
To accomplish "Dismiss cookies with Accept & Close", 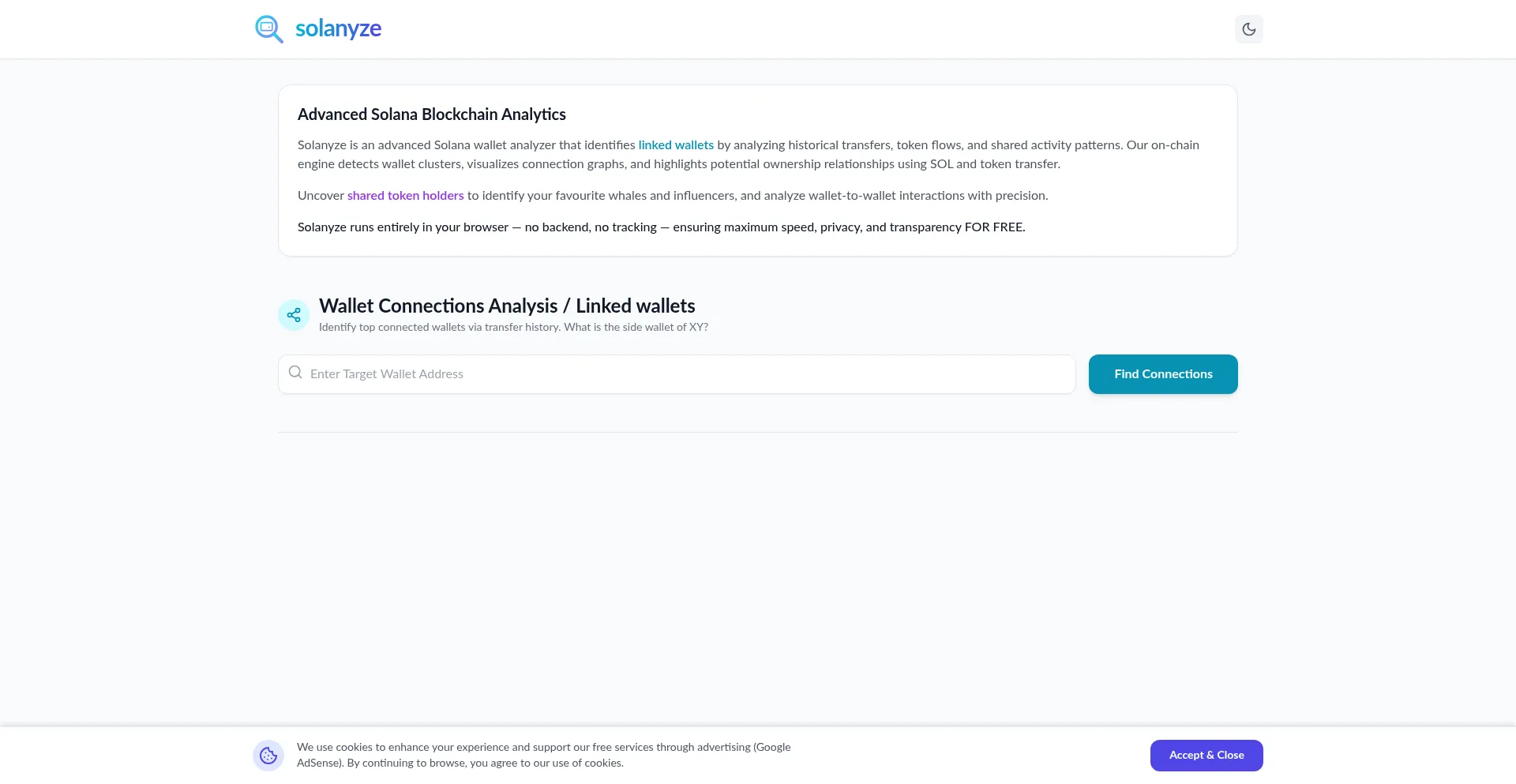I will point(1206,756).
